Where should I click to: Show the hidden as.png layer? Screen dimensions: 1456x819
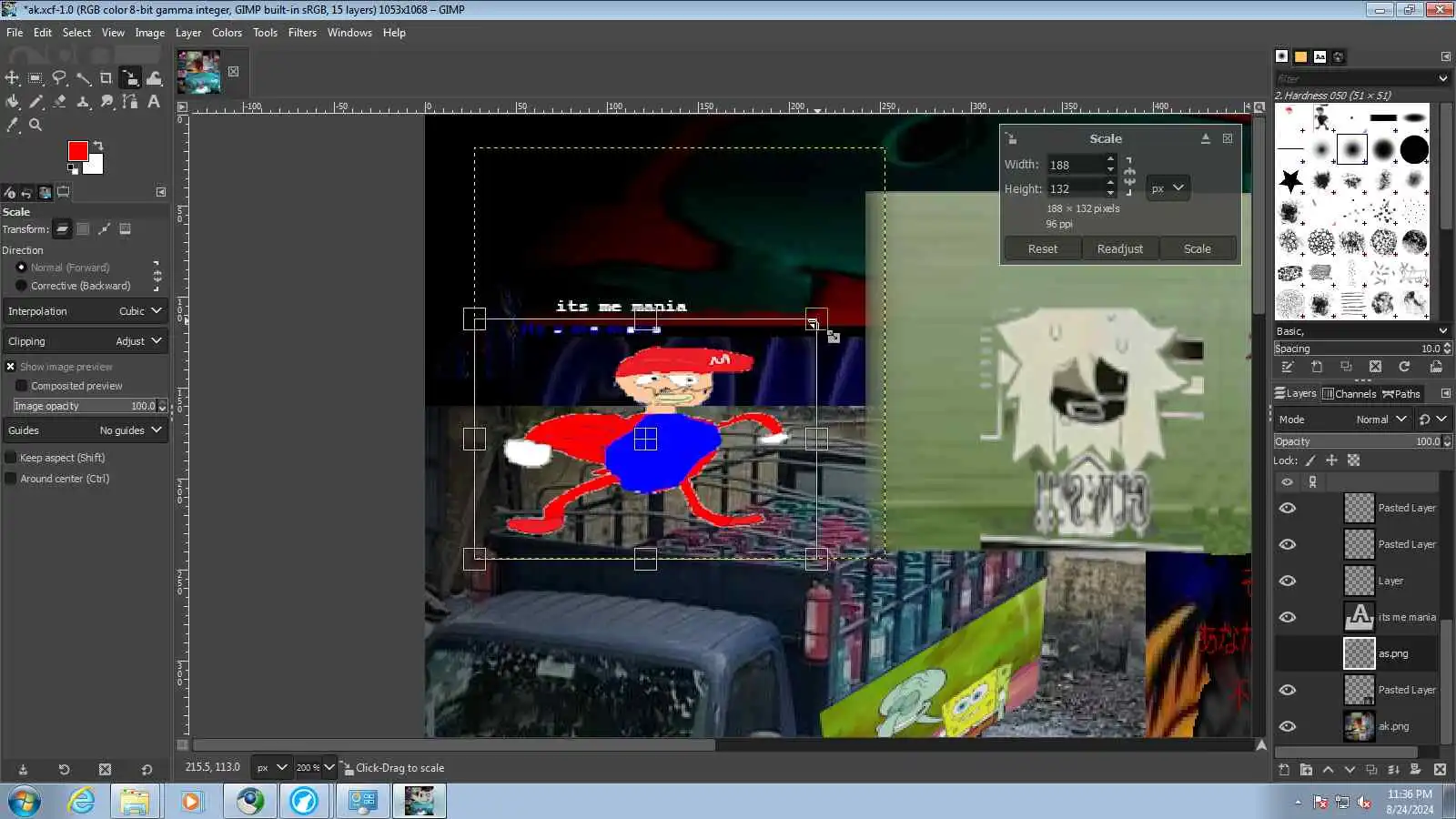point(1287,653)
